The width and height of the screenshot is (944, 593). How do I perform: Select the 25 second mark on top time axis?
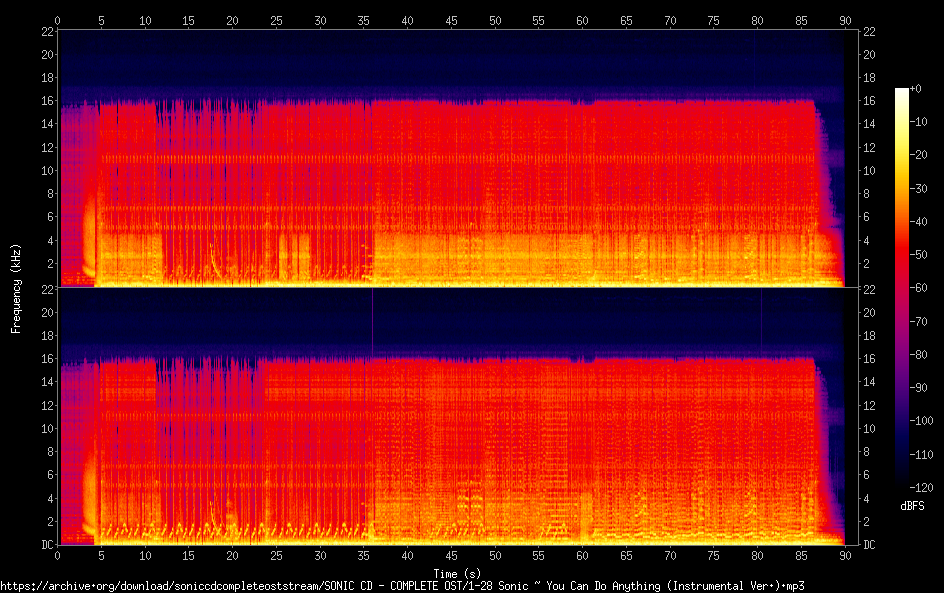coord(276,20)
